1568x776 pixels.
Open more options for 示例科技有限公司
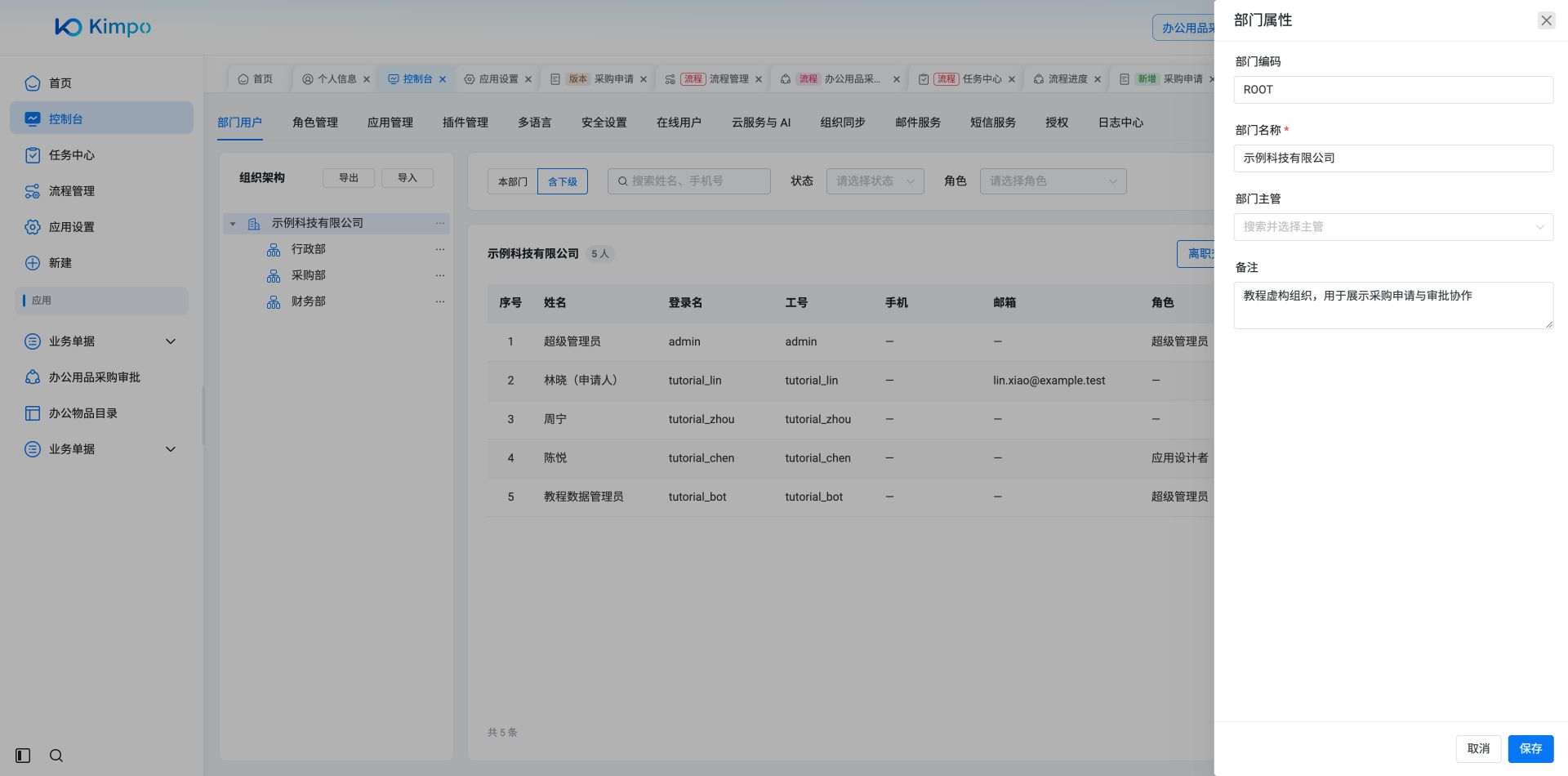coord(440,223)
